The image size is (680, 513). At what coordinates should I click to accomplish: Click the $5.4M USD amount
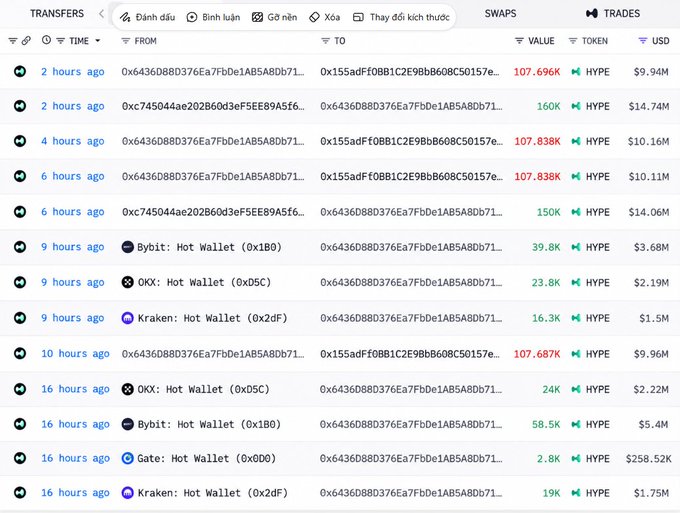653,424
